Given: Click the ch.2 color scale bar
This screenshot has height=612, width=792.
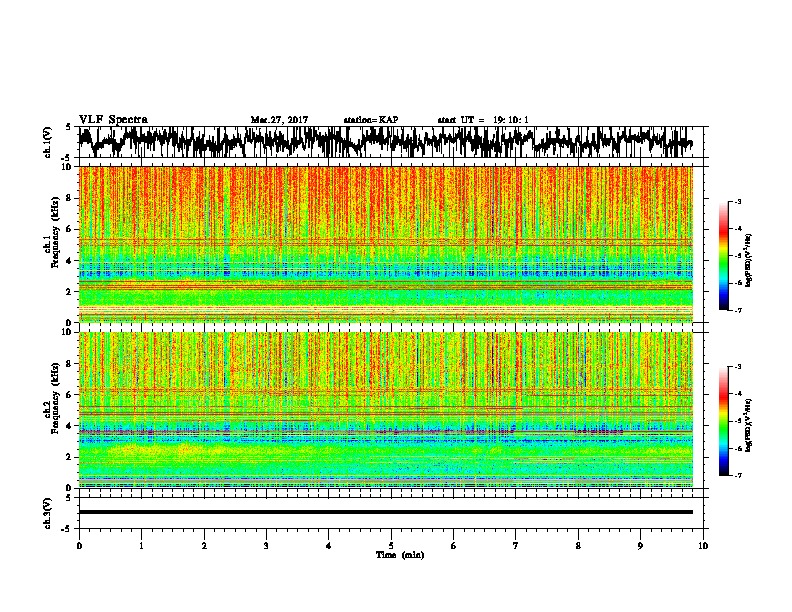Looking at the screenshot, I should [x=723, y=421].
